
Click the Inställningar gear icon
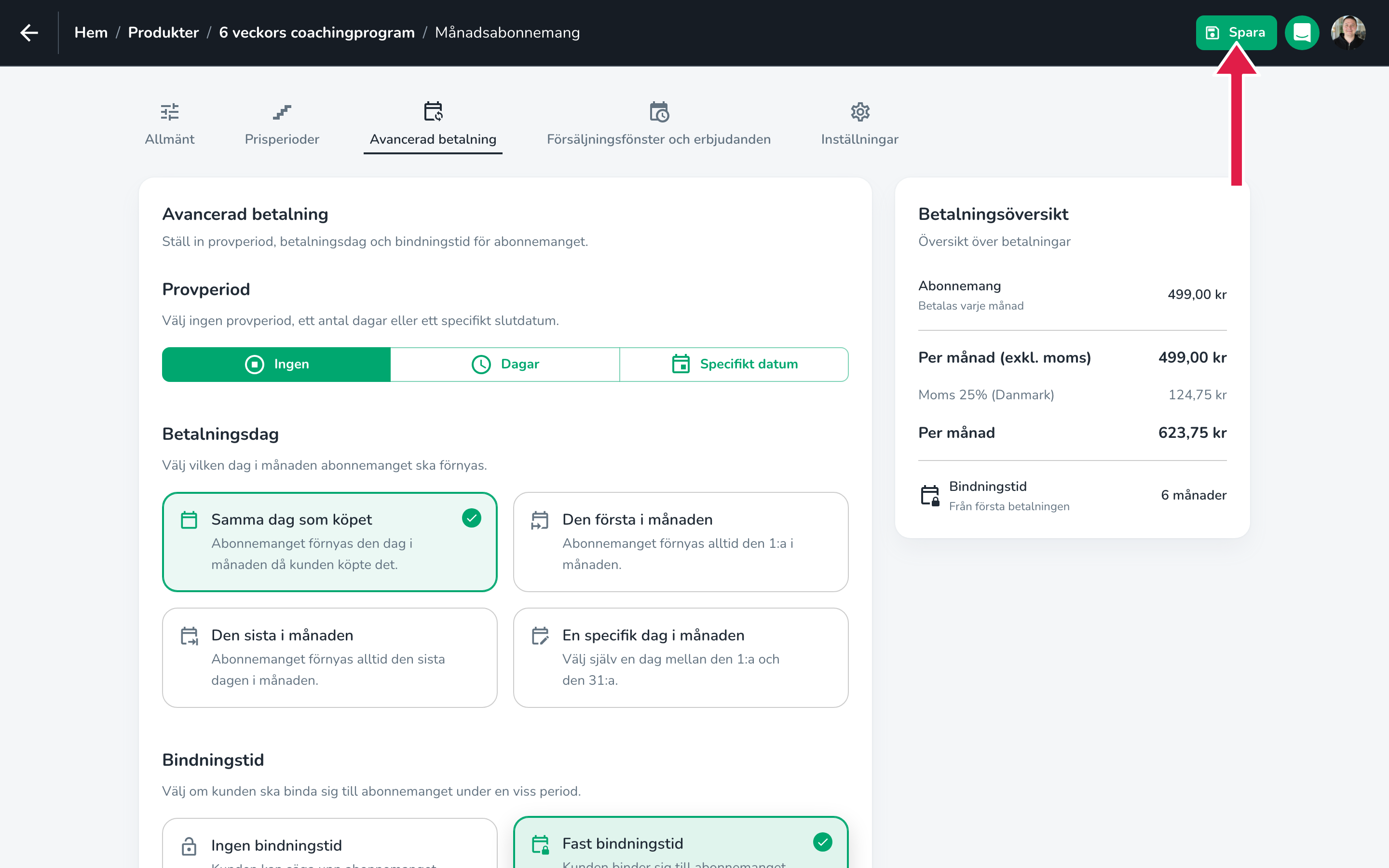click(860, 111)
